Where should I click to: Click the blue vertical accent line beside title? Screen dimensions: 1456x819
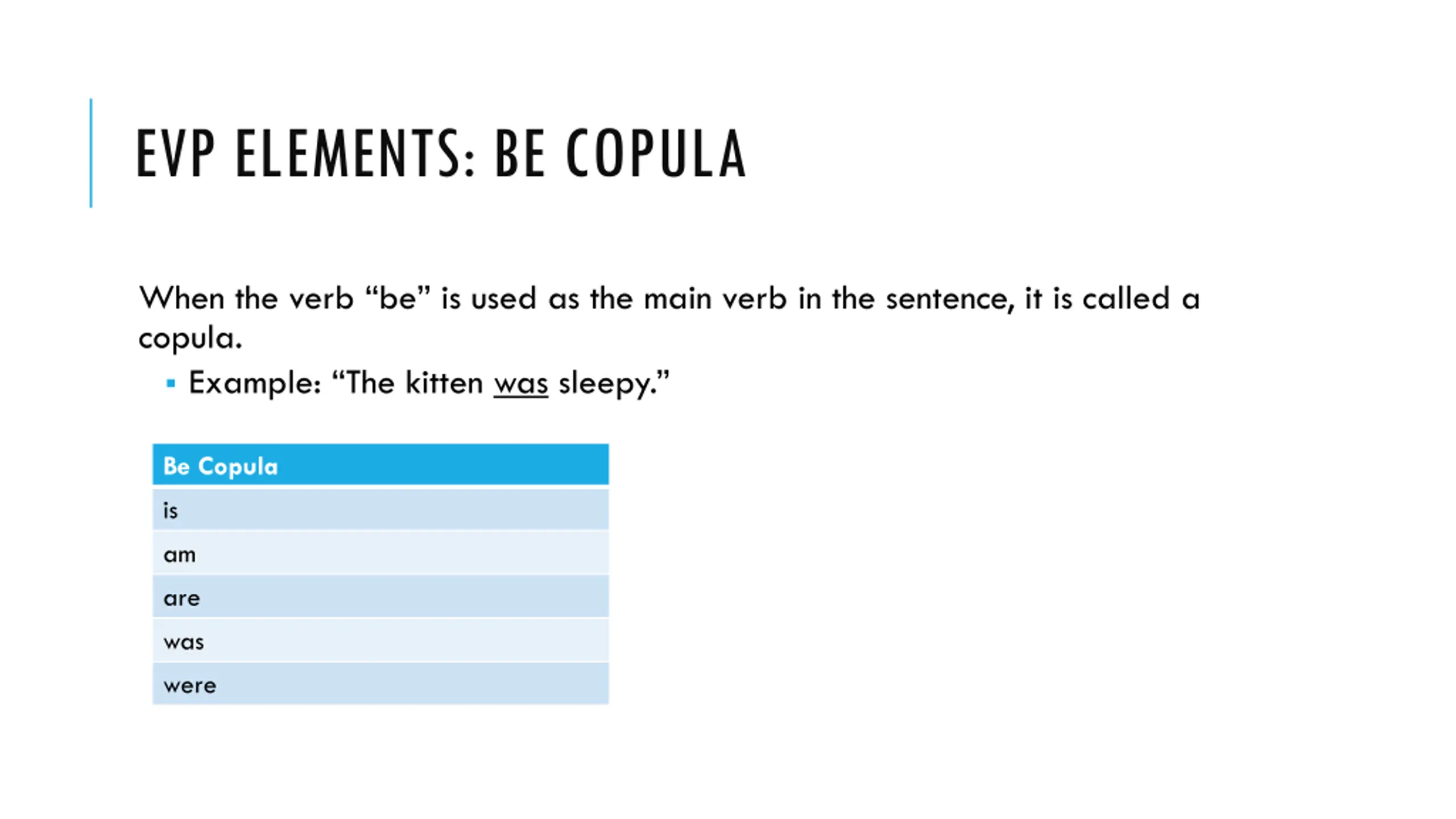91,152
